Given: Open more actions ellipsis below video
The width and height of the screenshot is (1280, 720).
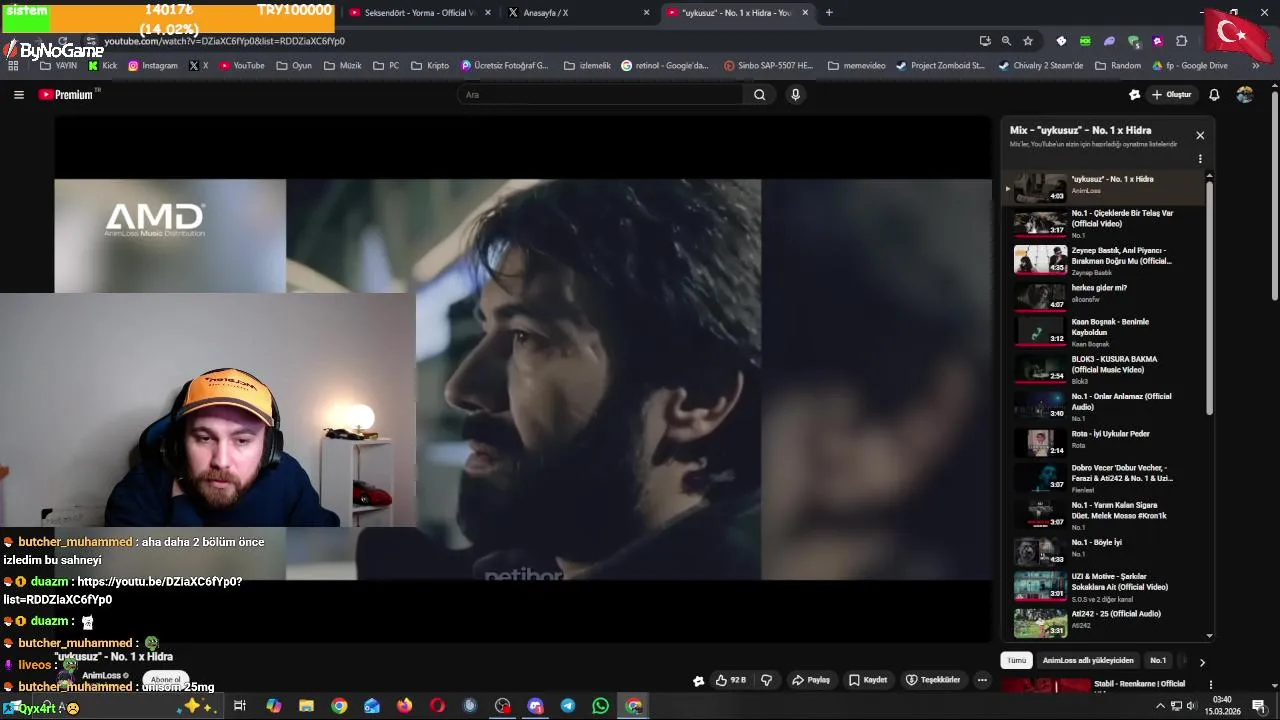Looking at the screenshot, I should click(982, 680).
